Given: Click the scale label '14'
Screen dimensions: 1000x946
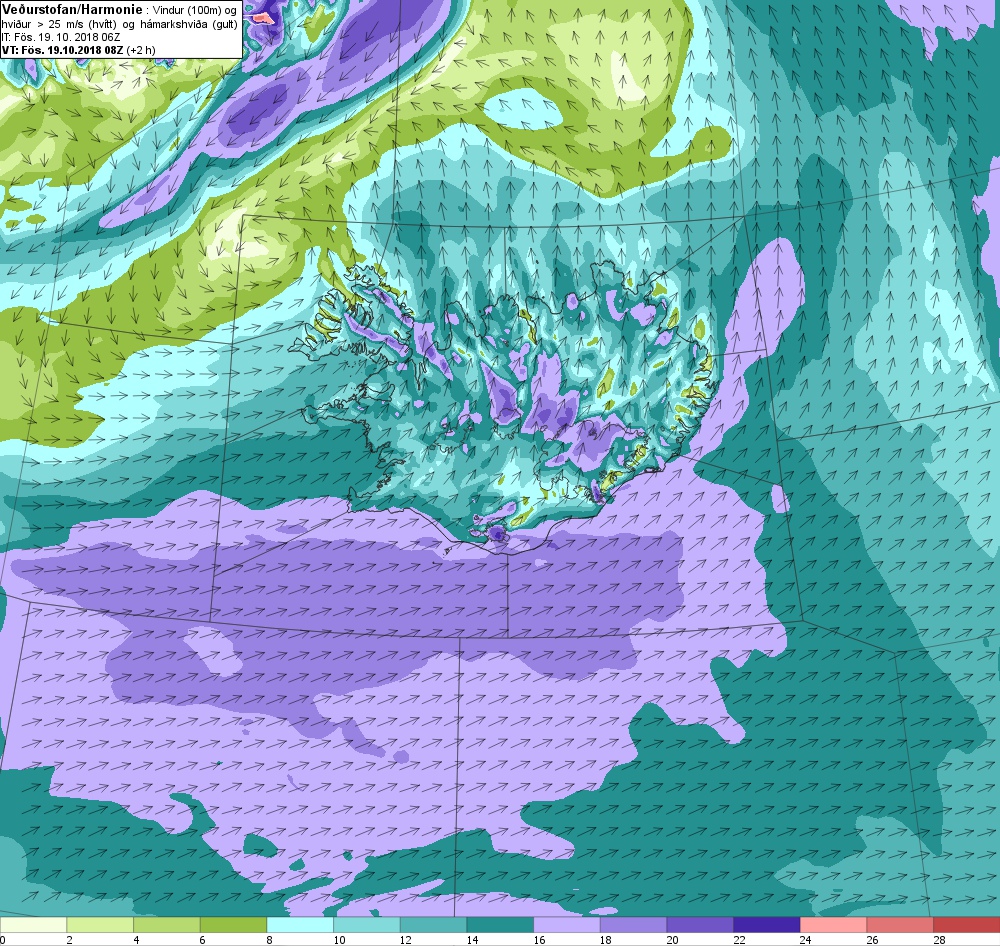Looking at the screenshot, I should tap(473, 940).
